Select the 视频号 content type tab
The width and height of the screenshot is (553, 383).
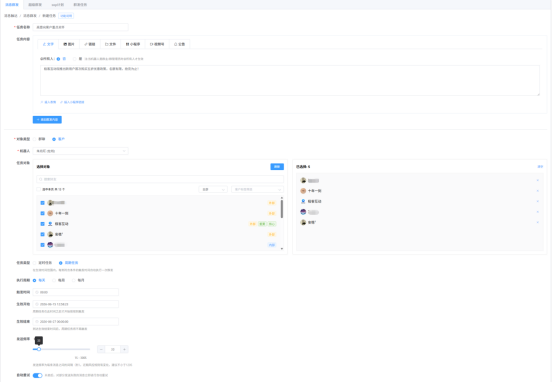click(x=157, y=44)
